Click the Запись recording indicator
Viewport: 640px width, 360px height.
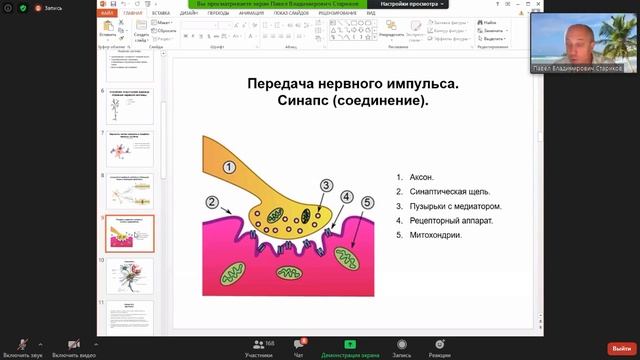49,8
